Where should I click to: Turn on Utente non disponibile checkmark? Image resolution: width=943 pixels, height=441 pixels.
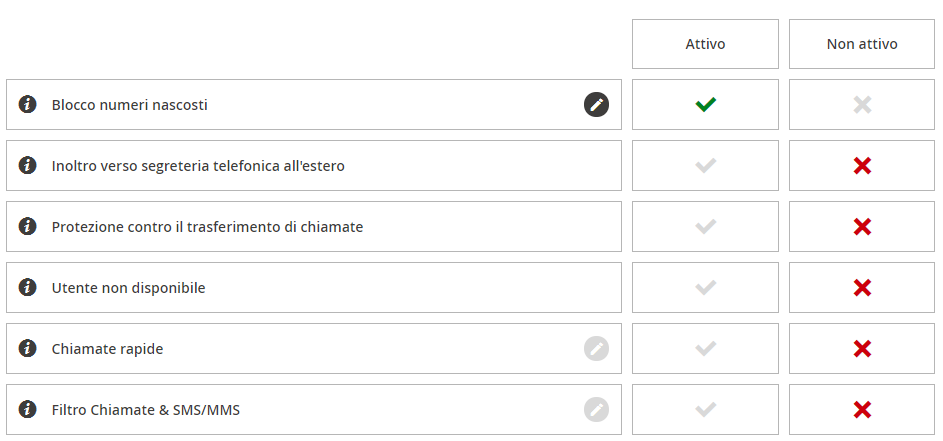coord(705,288)
